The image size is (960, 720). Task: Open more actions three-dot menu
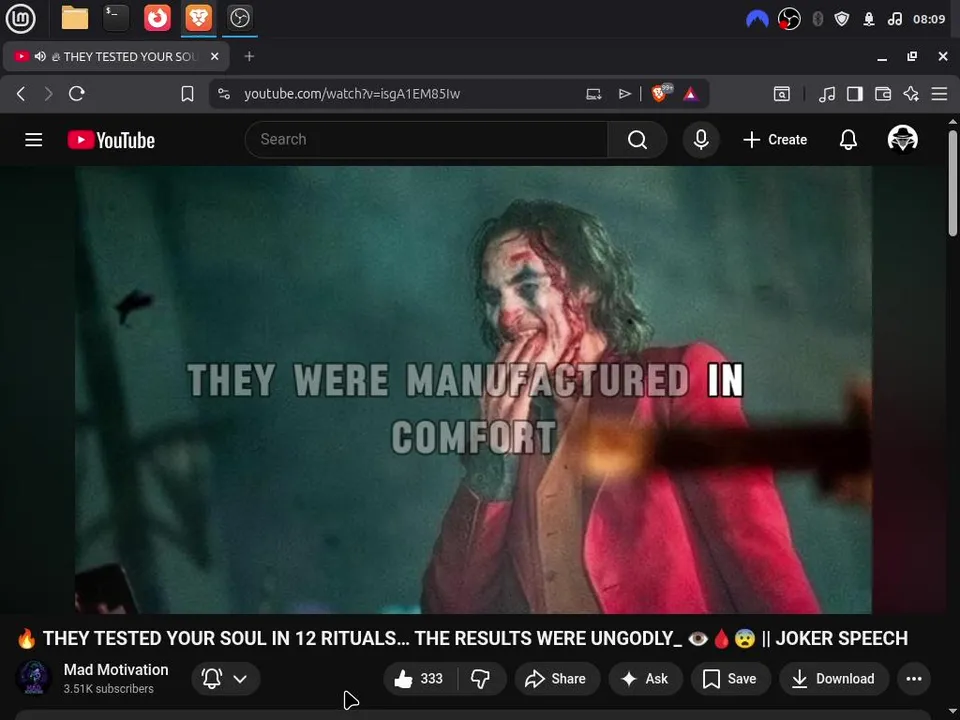coord(914,678)
